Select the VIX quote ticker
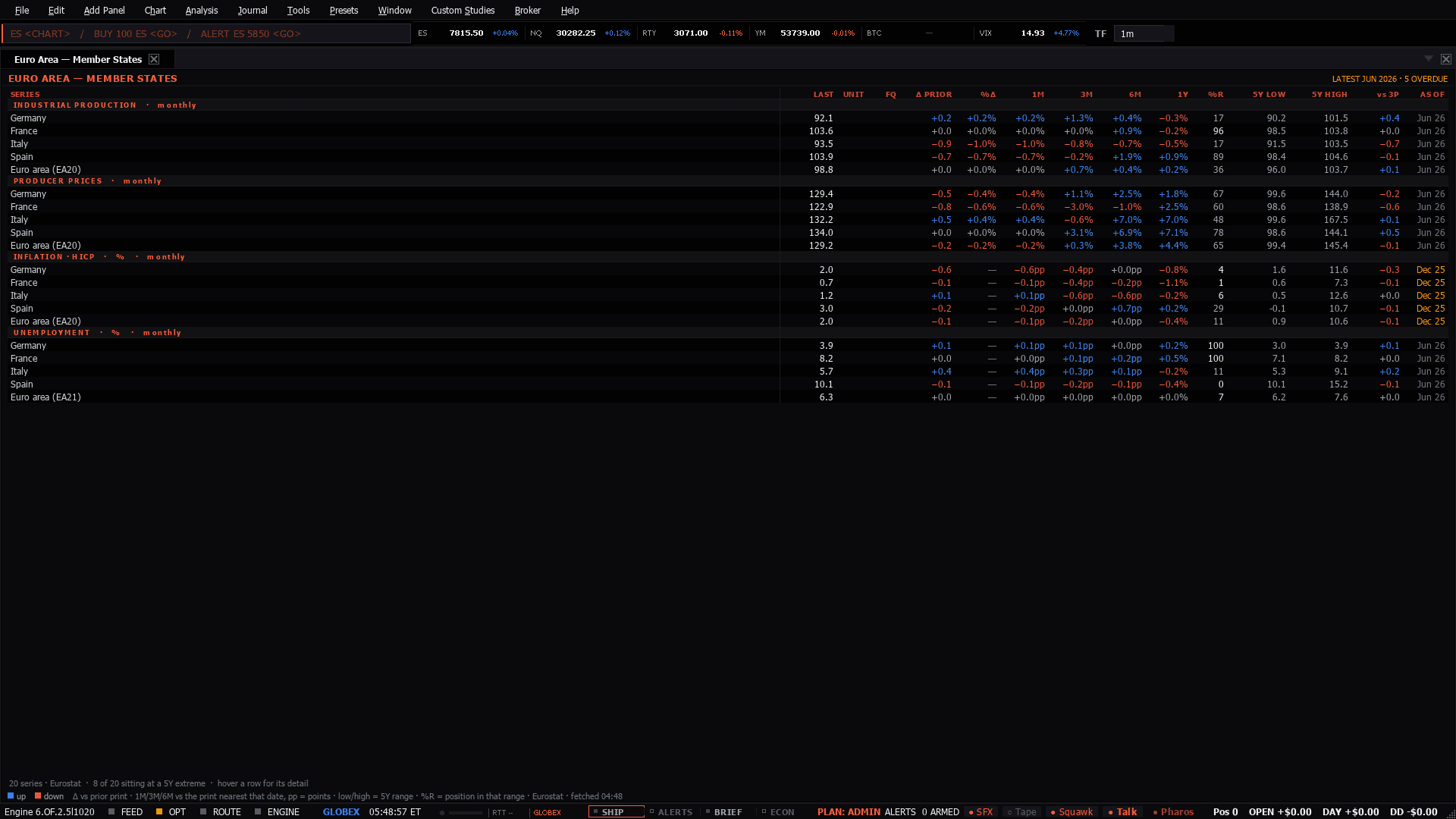Viewport: 1456px width, 819px height. [x=1029, y=33]
